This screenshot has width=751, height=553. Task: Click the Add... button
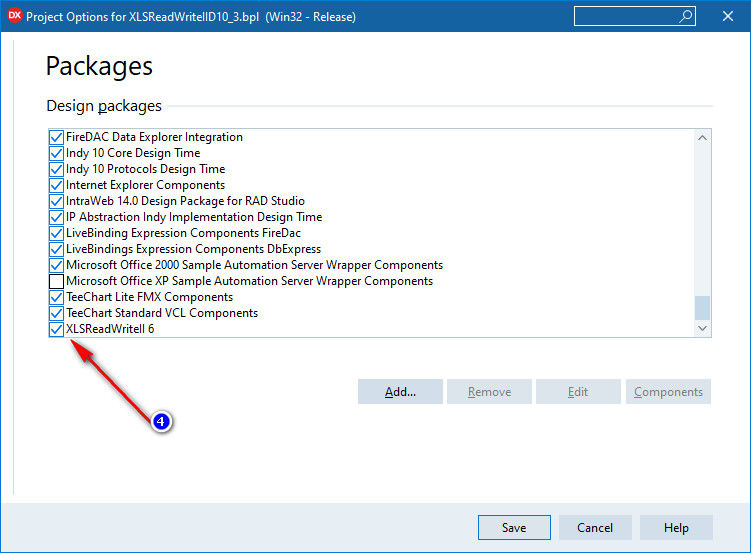click(x=400, y=392)
